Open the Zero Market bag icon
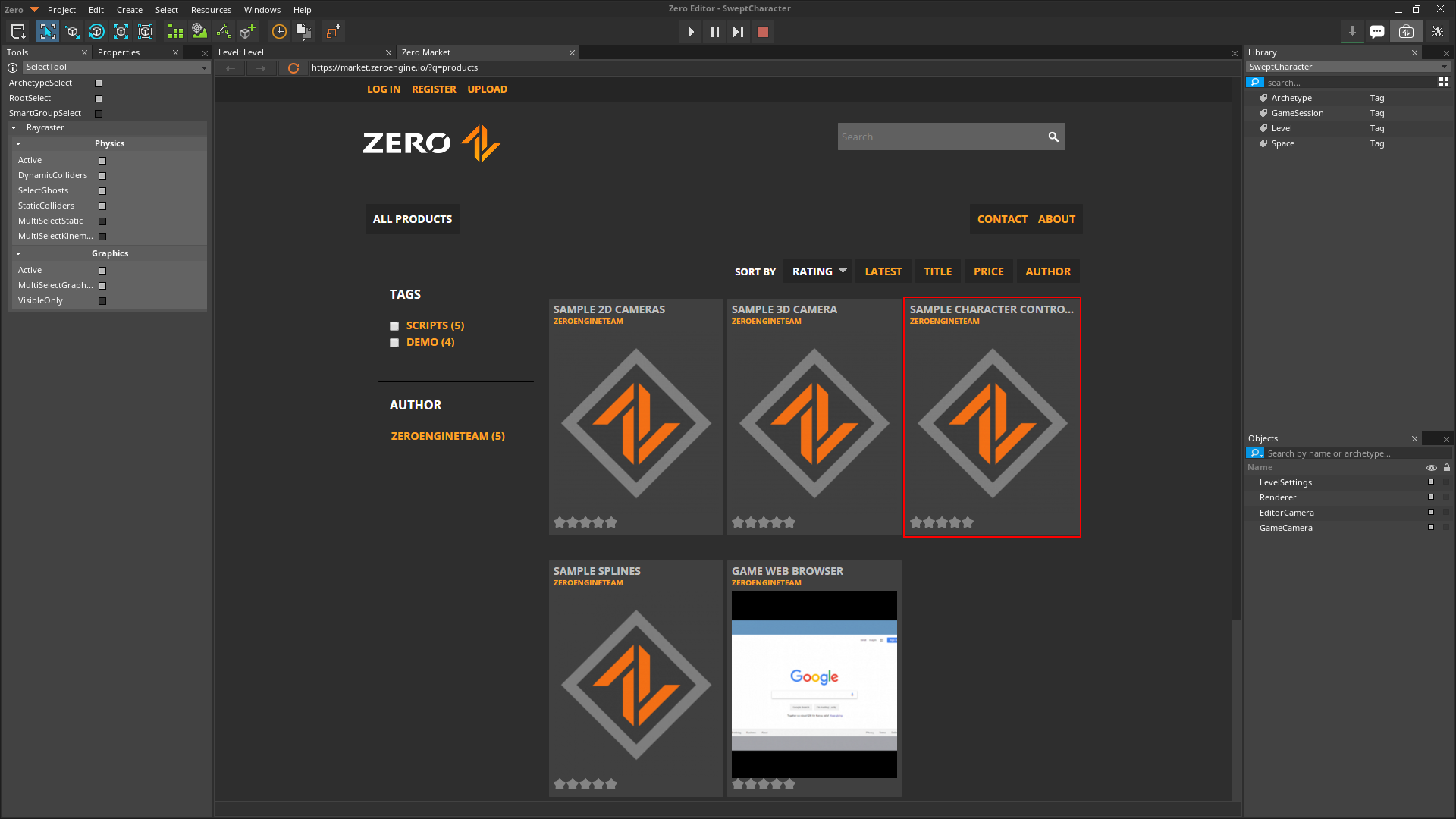The image size is (1456, 819). tap(1406, 32)
